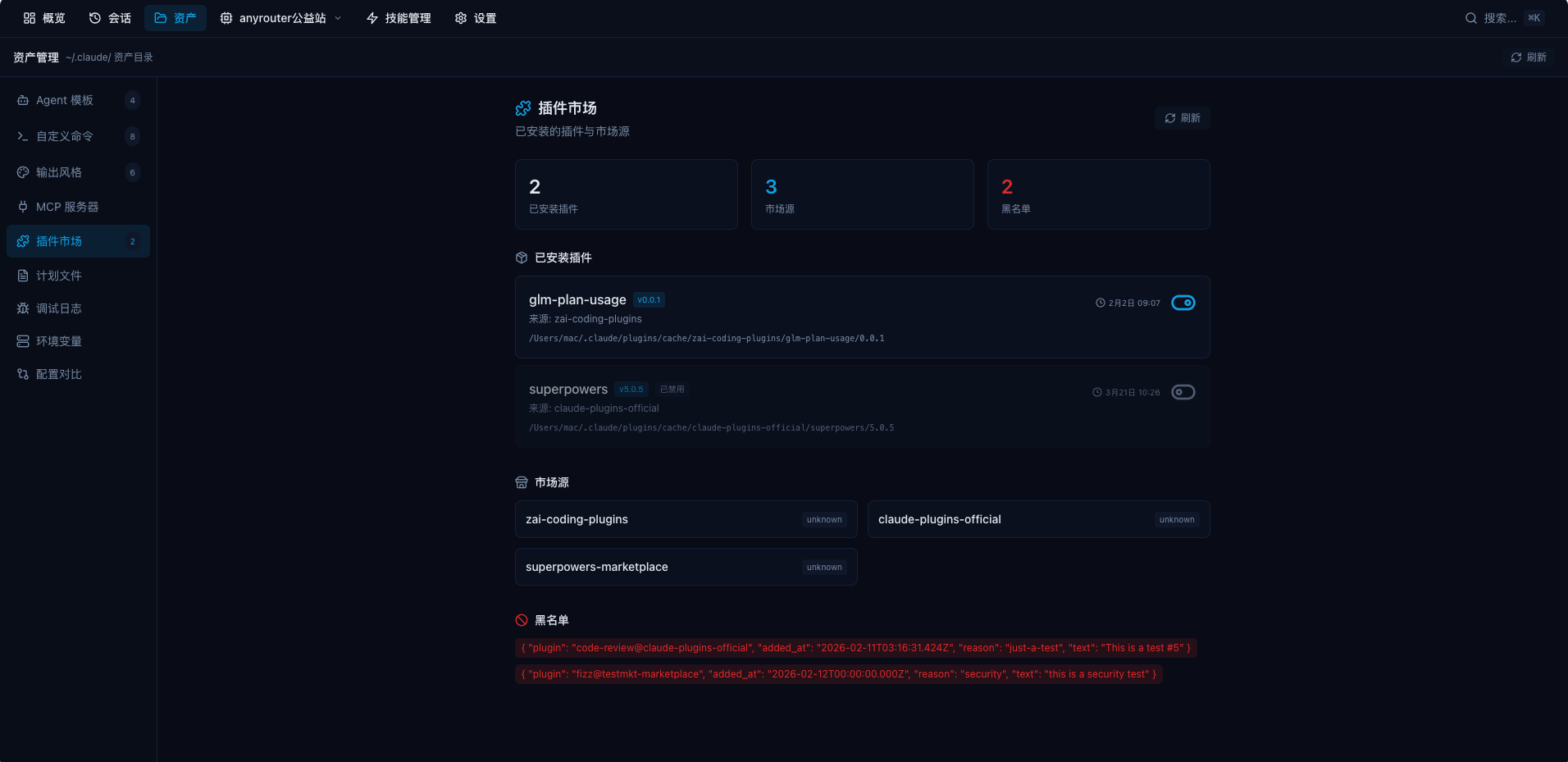This screenshot has width=1568, height=762.
Task: Open the MCP 服务器 sidebar section
Action: click(x=66, y=207)
